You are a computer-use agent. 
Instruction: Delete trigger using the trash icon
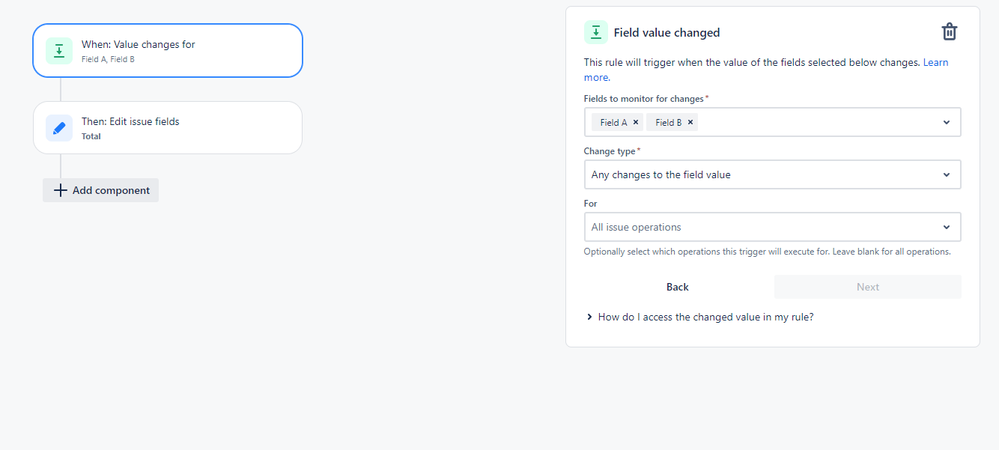tap(949, 32)
